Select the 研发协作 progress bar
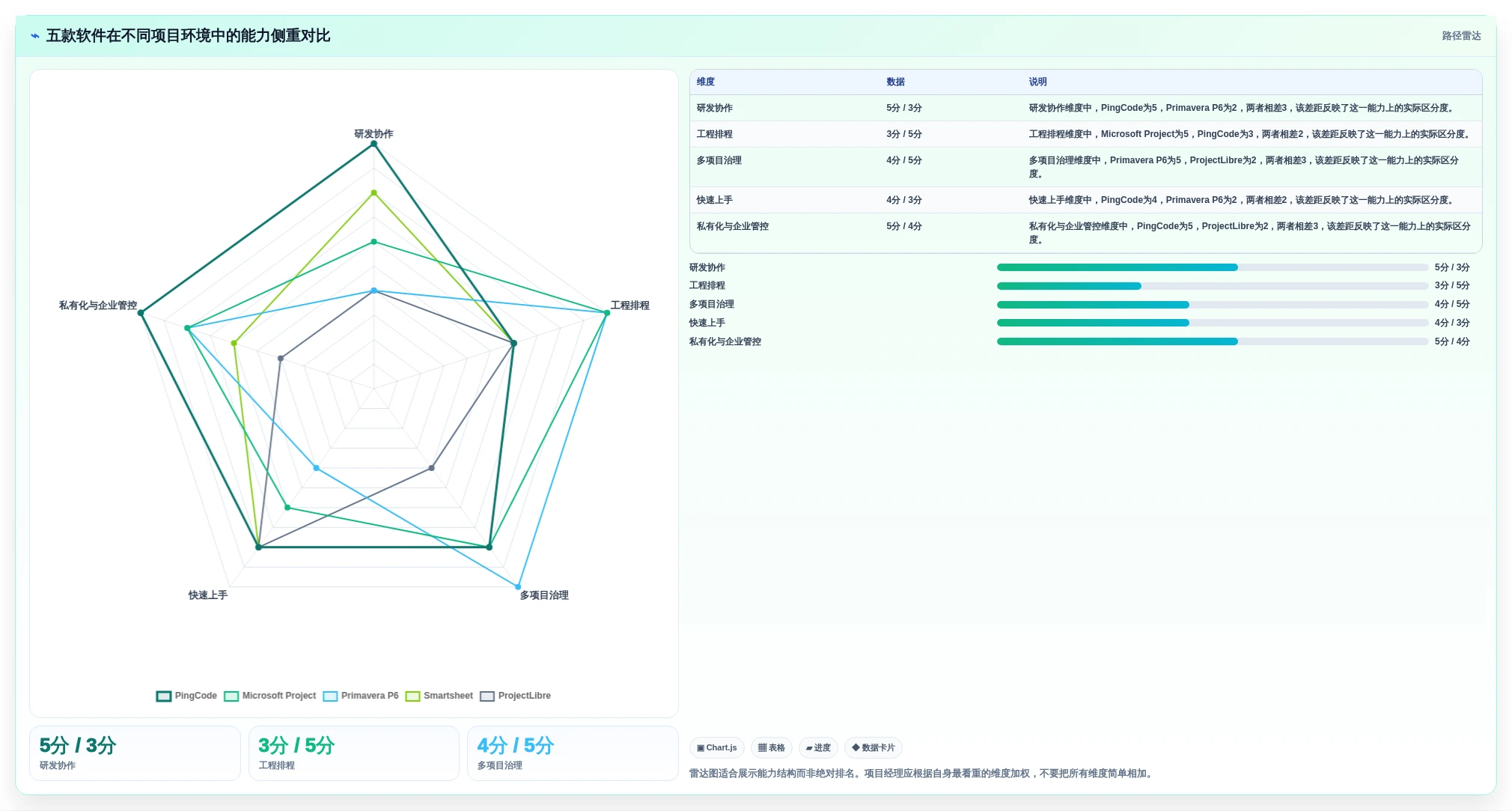The image size is (1512, 811). click(x=1213, y=267)
